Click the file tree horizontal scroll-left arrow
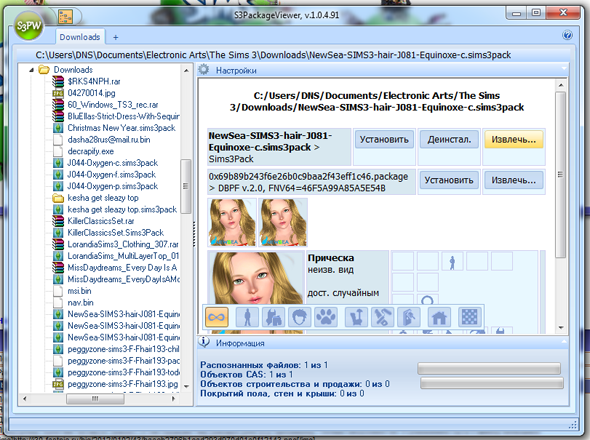590x440 pixels. coord(24,399)
